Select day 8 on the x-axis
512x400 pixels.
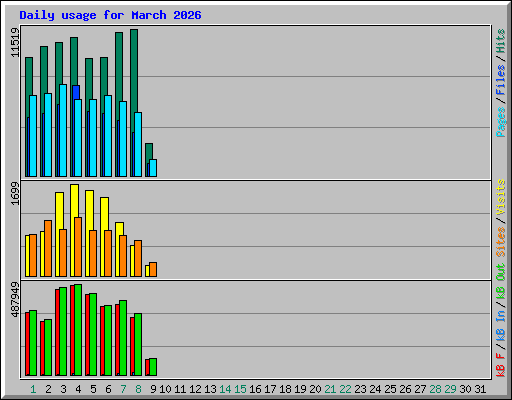pyautogui.click(x=138, y=389)
